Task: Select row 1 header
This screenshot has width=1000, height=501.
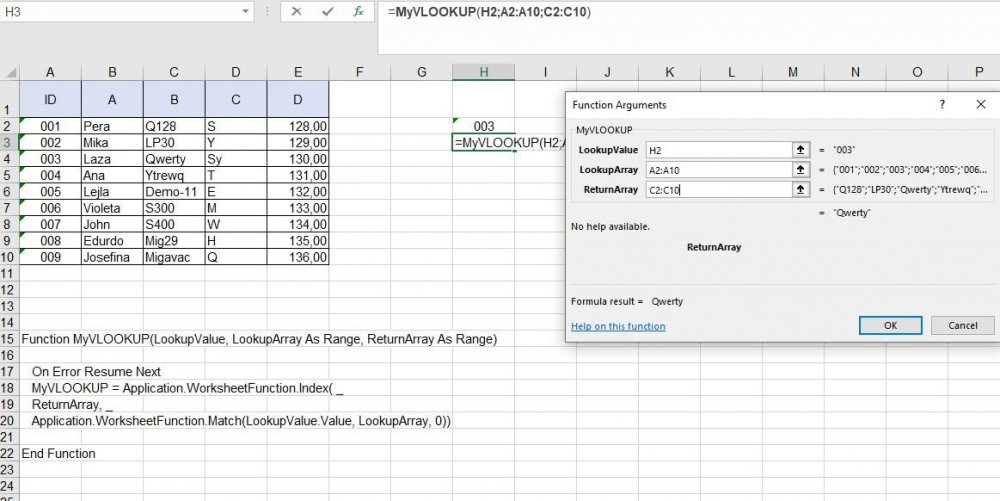Action: (10, 99)
